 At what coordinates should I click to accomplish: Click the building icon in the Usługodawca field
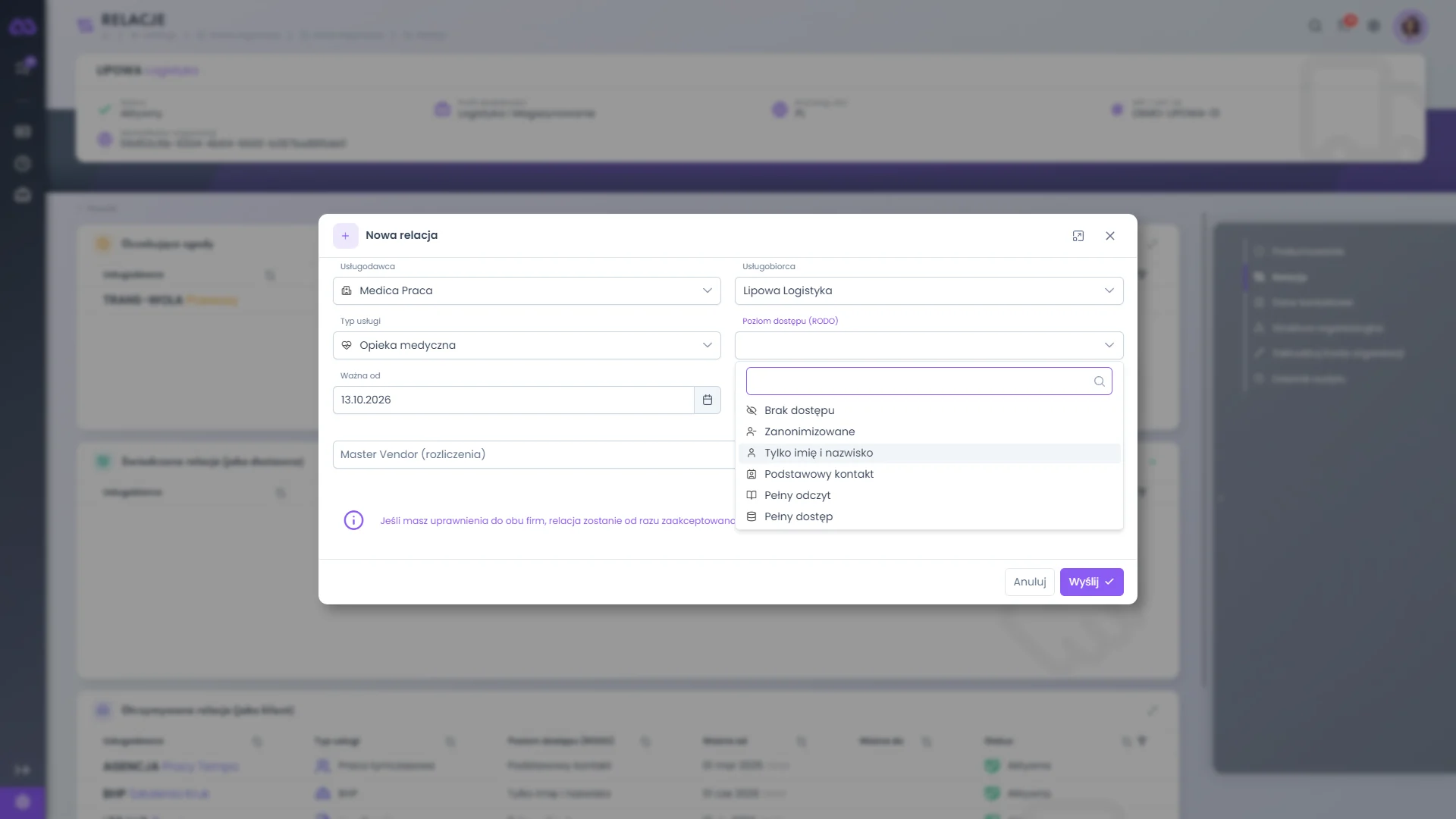tap(347, 290)
